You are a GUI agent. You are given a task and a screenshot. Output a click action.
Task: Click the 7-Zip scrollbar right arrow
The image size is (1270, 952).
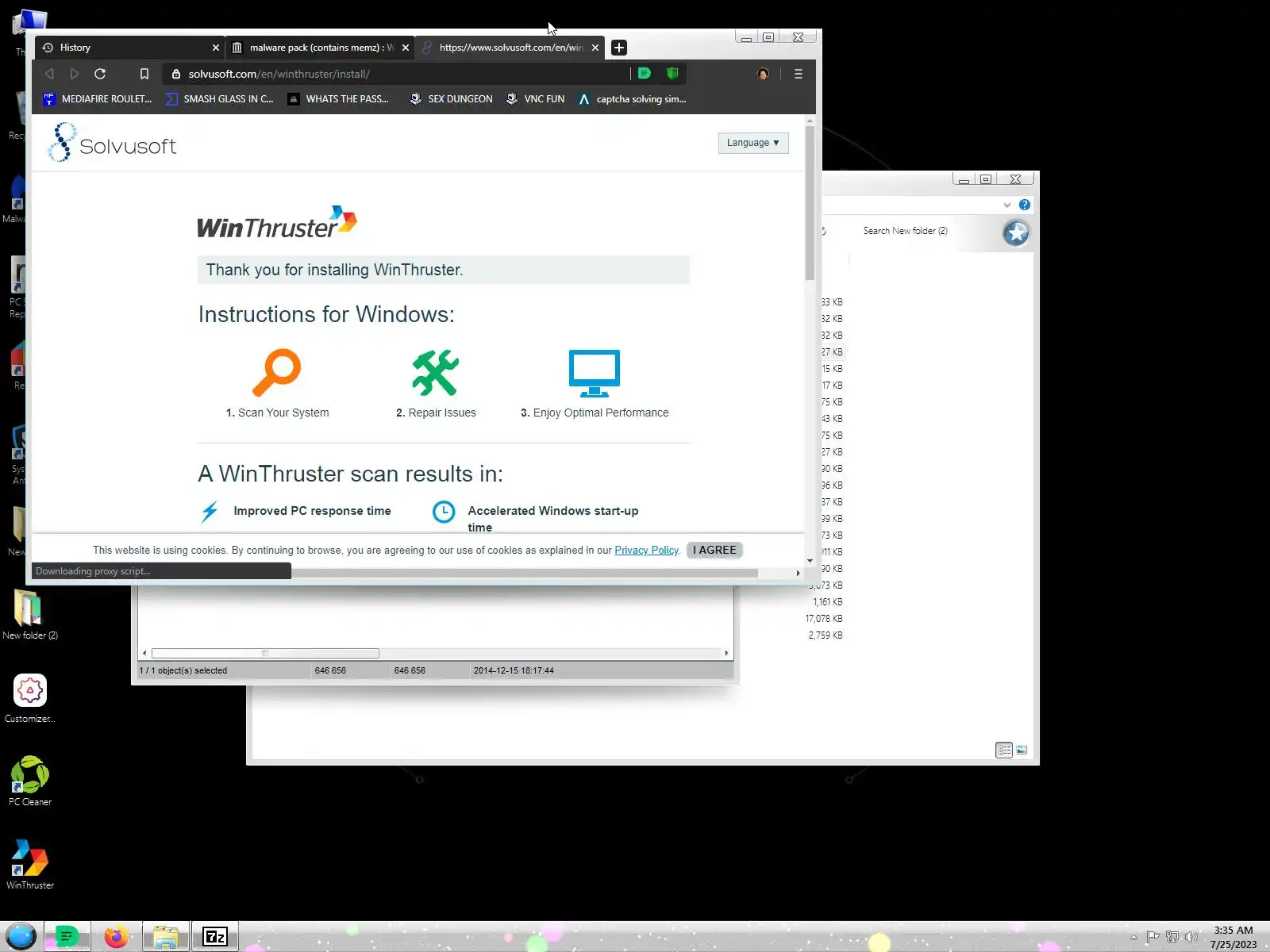pyautogui.click(x=726, y=654)
